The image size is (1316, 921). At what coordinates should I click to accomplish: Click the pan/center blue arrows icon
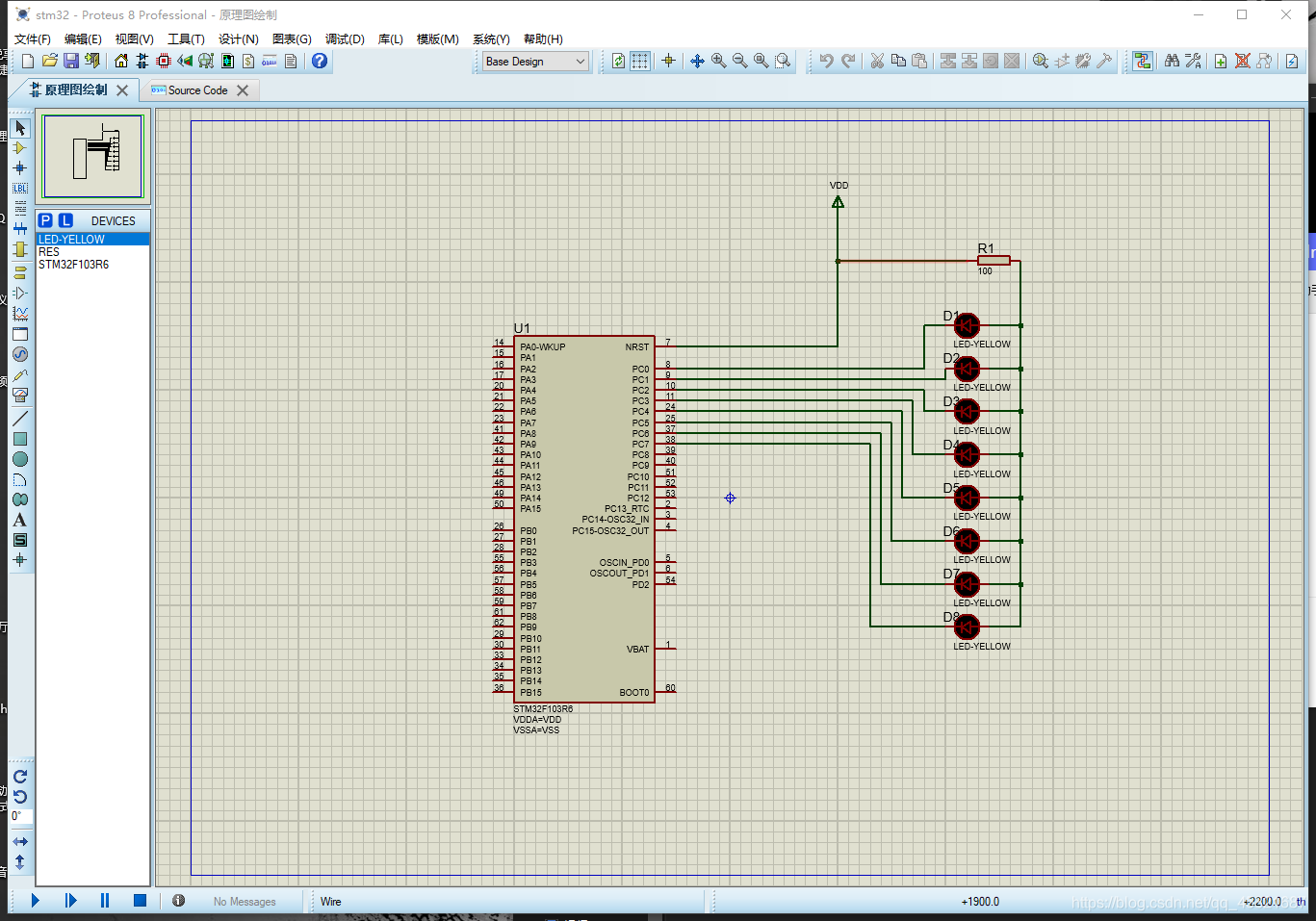pyautogui.click(x=697, y=61)
